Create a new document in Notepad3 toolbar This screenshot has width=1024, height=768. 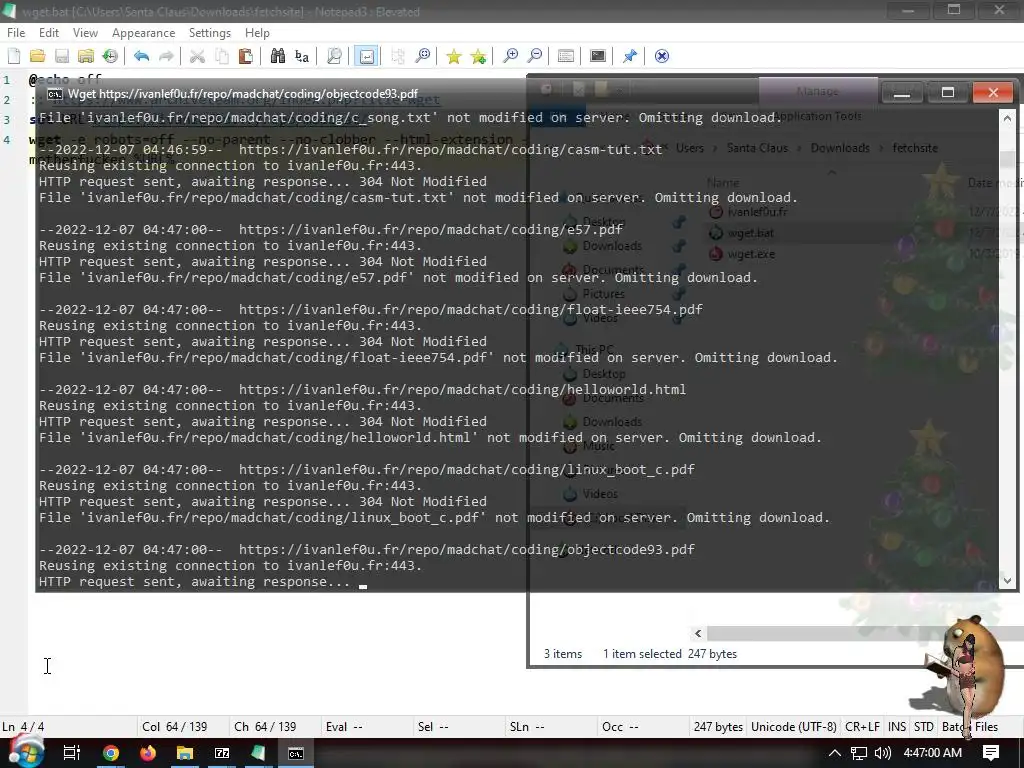(x=14, y=56)
